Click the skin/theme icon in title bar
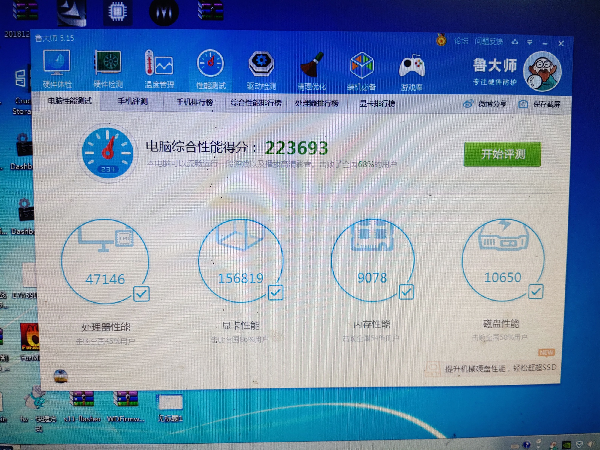600x450 pixels. pyautogui.click(x=515, y=41)
